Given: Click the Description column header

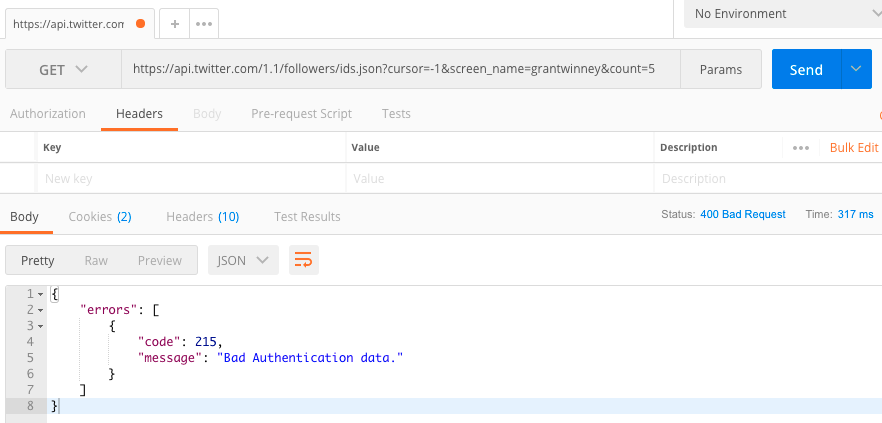Looking at the screenshot, I should point(688,147).
